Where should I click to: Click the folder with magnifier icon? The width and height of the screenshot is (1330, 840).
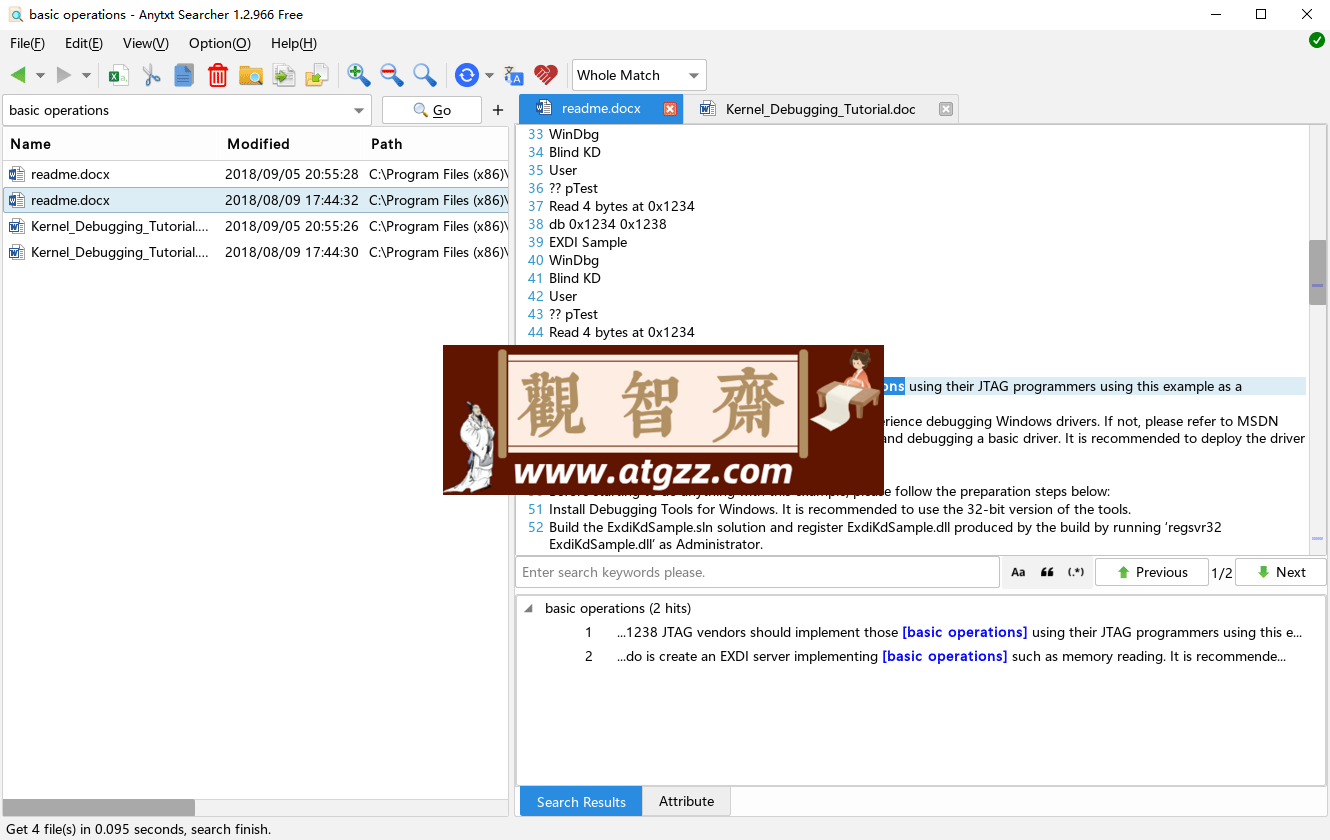(x=250, y=75)
